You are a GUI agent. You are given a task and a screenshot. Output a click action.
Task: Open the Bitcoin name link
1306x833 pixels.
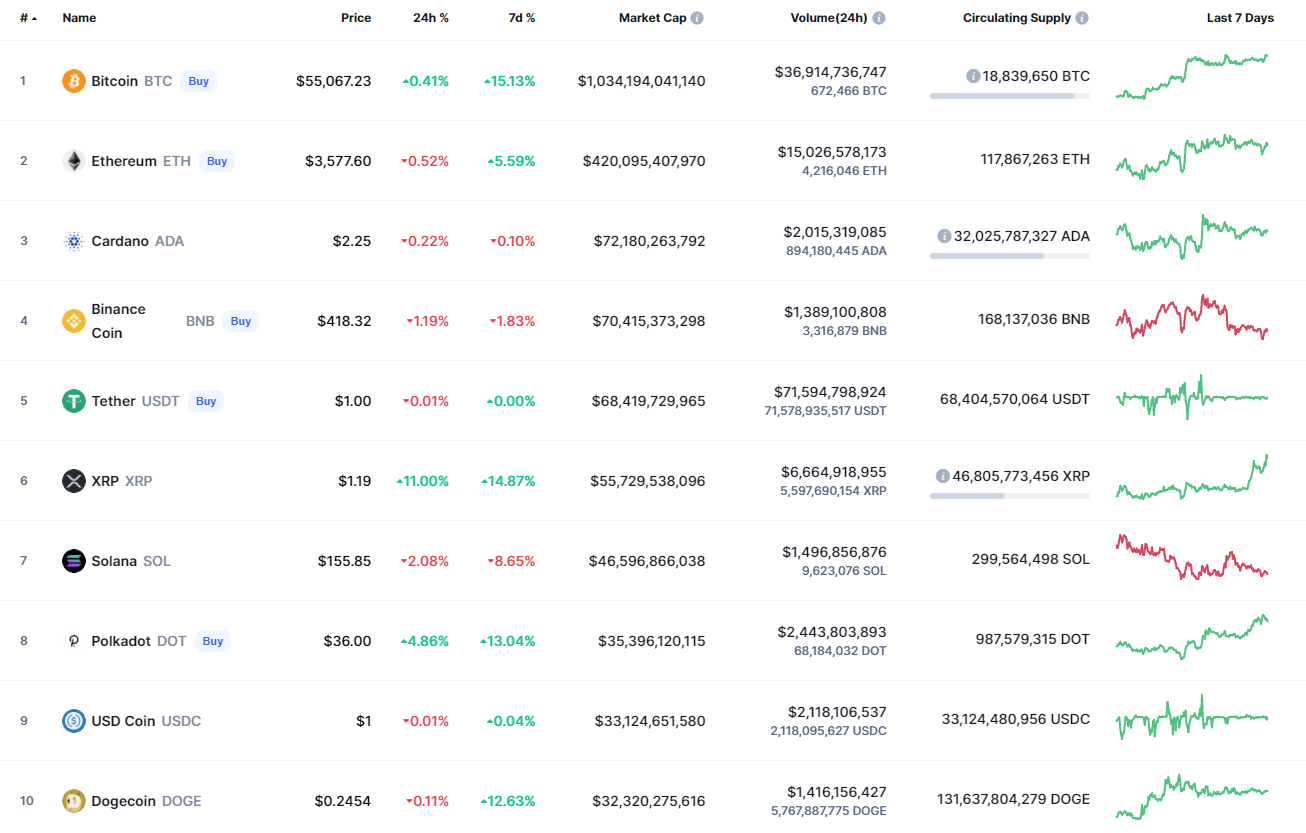pyautogui.click(x=115, y=81)
